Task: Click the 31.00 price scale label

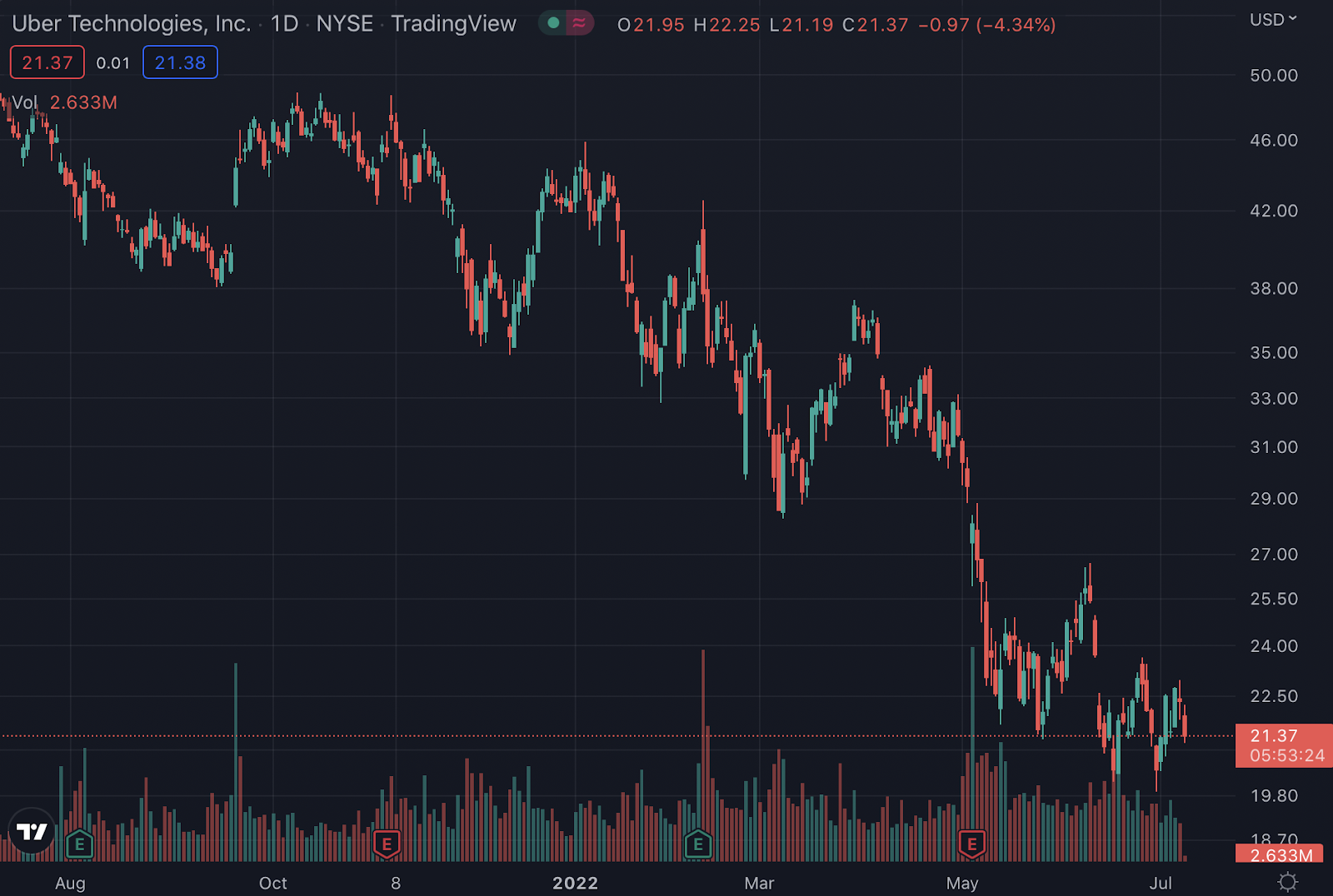Action: click(1274, 447)
